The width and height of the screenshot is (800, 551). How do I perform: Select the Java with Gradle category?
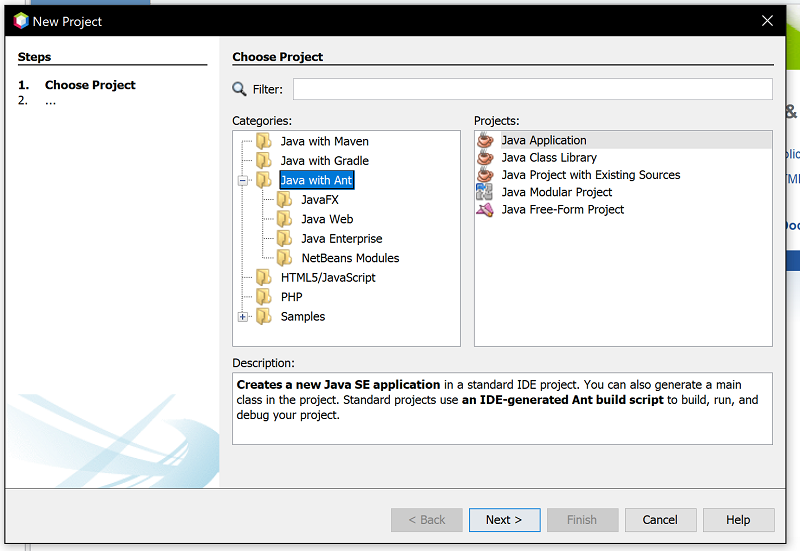coord(324,161)
